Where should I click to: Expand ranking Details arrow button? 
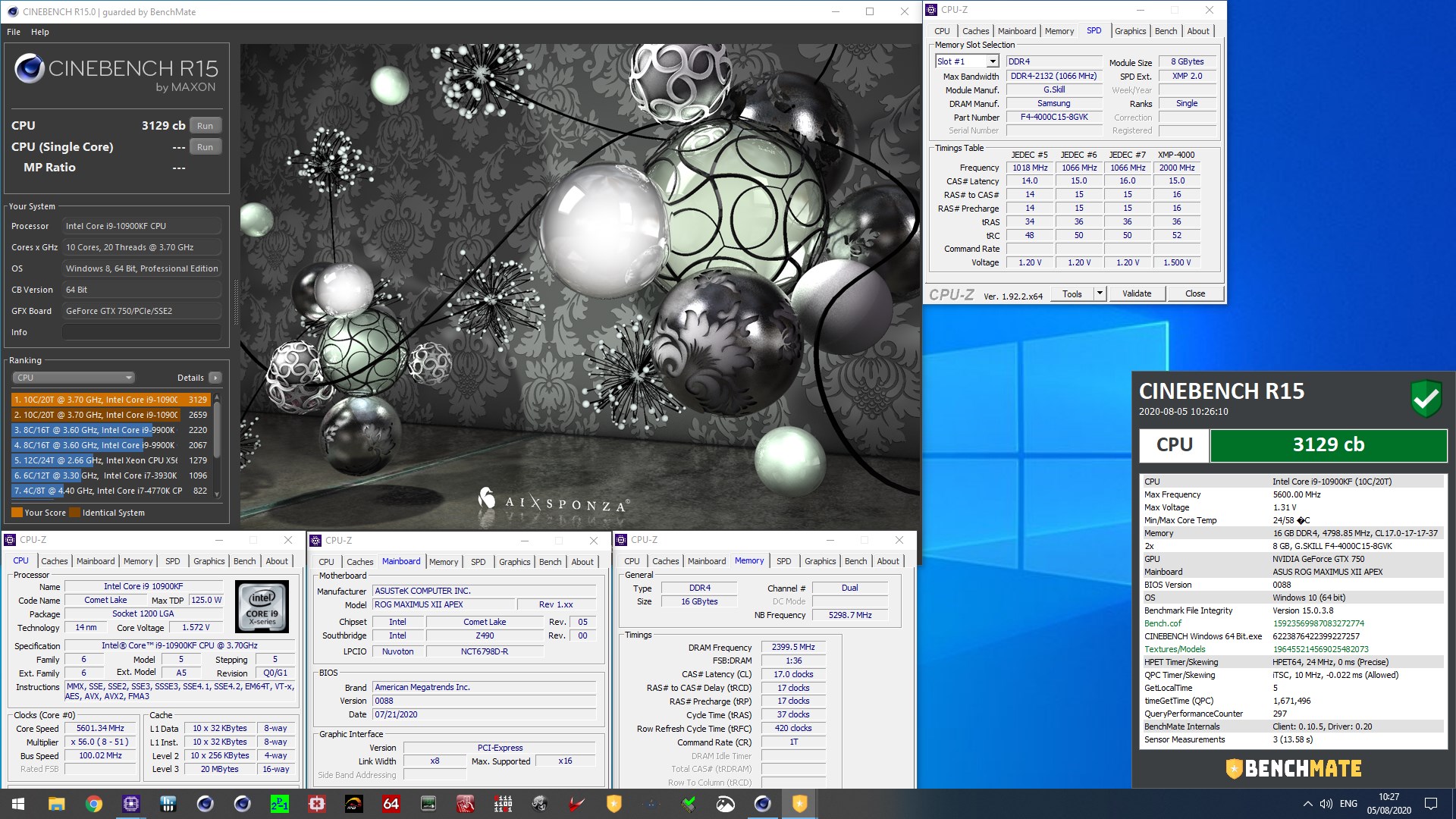[x=215, y=378]
